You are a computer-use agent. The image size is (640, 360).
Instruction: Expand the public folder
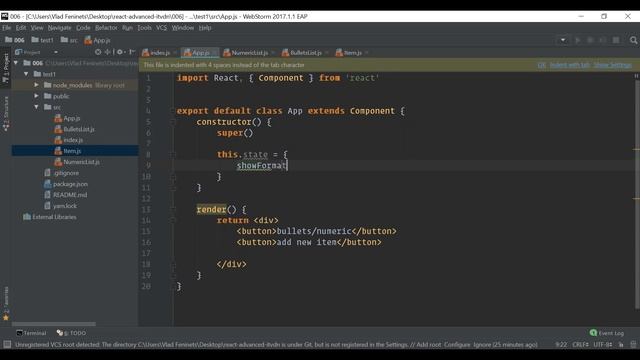tap(36, 96)
